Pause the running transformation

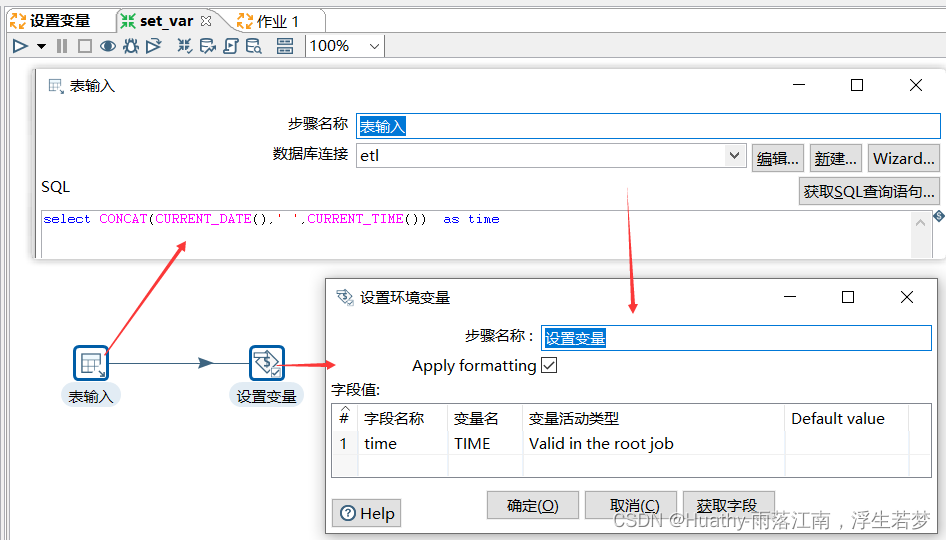[62, 46]
